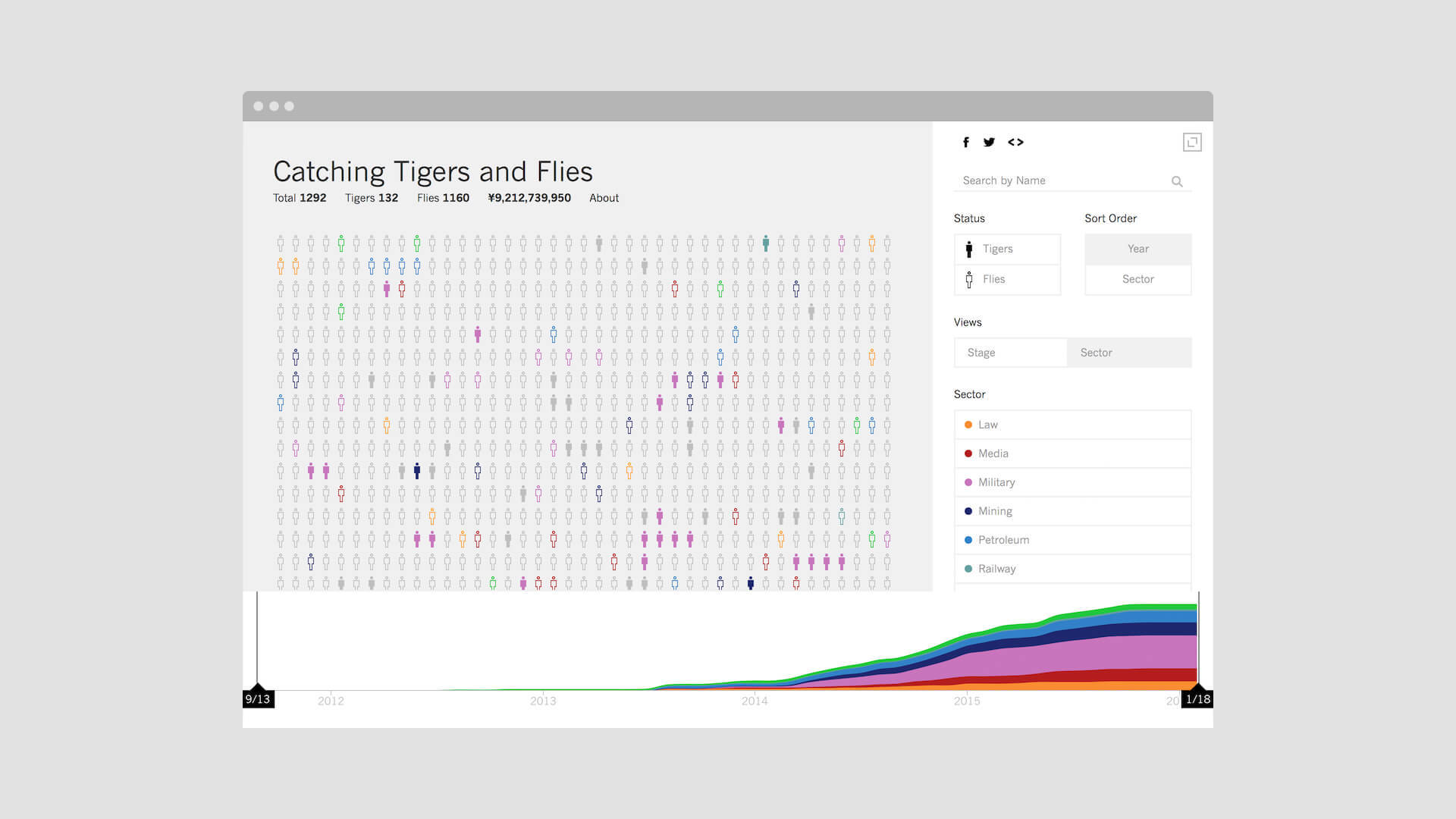Image resolution: width=1456 pixels, height=819 pixels.
Task: Switch to the Stage view
Action: tap(1010, 353)
